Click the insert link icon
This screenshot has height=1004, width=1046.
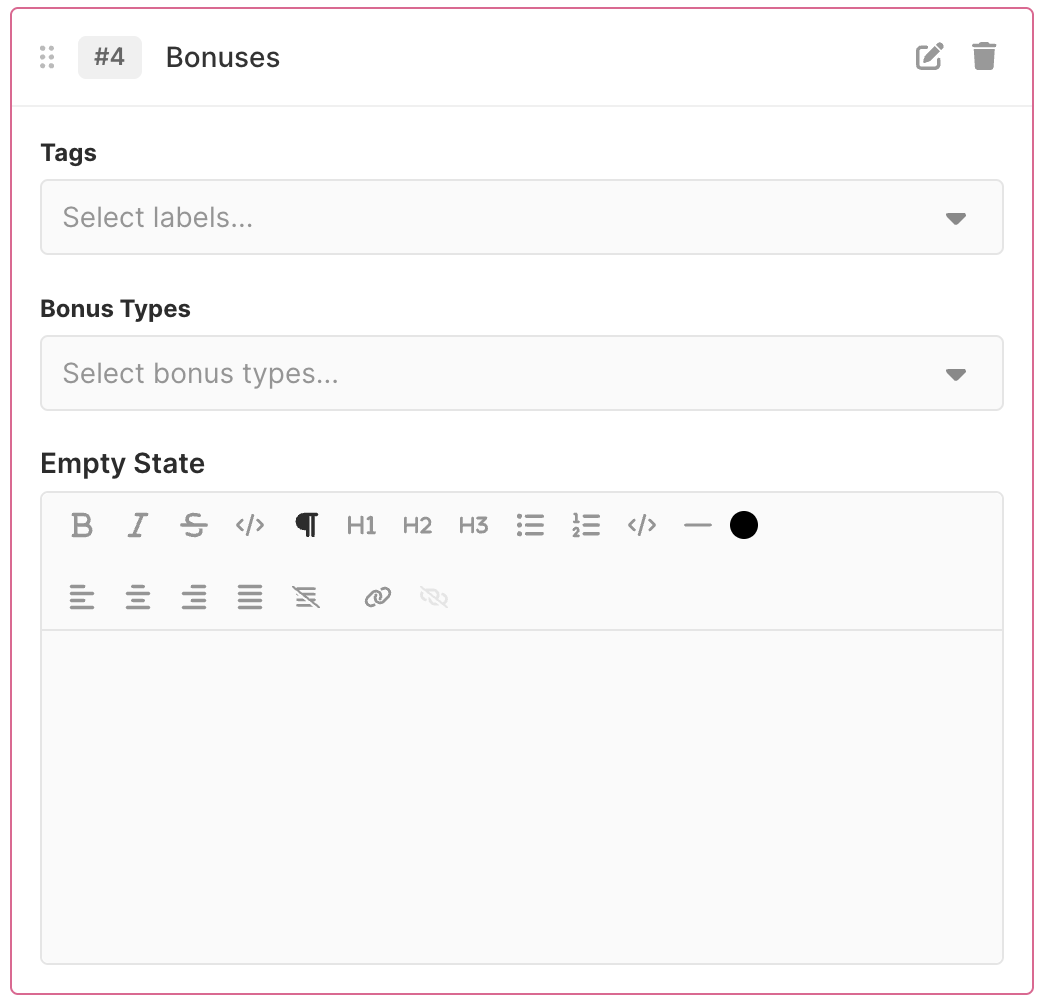(x=377, y=598)
